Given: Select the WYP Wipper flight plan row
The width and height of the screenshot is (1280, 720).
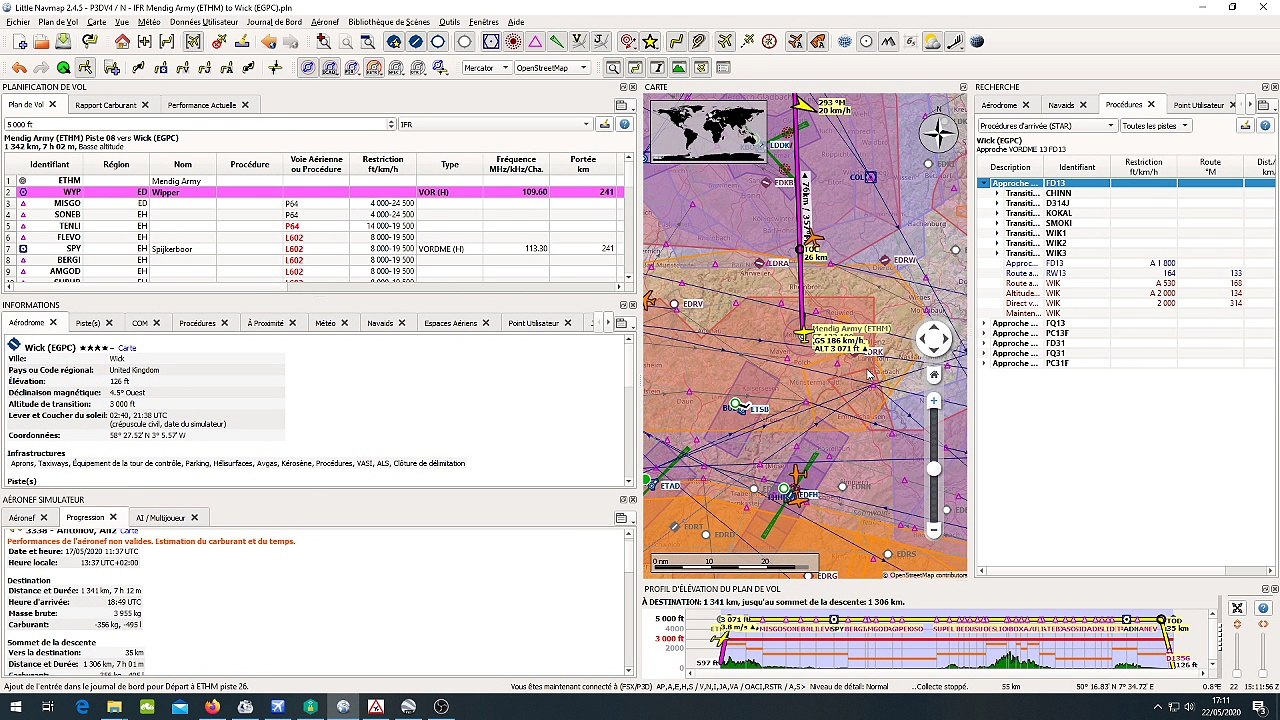Looking at the screenshot, I should click(x=165, y=192).
